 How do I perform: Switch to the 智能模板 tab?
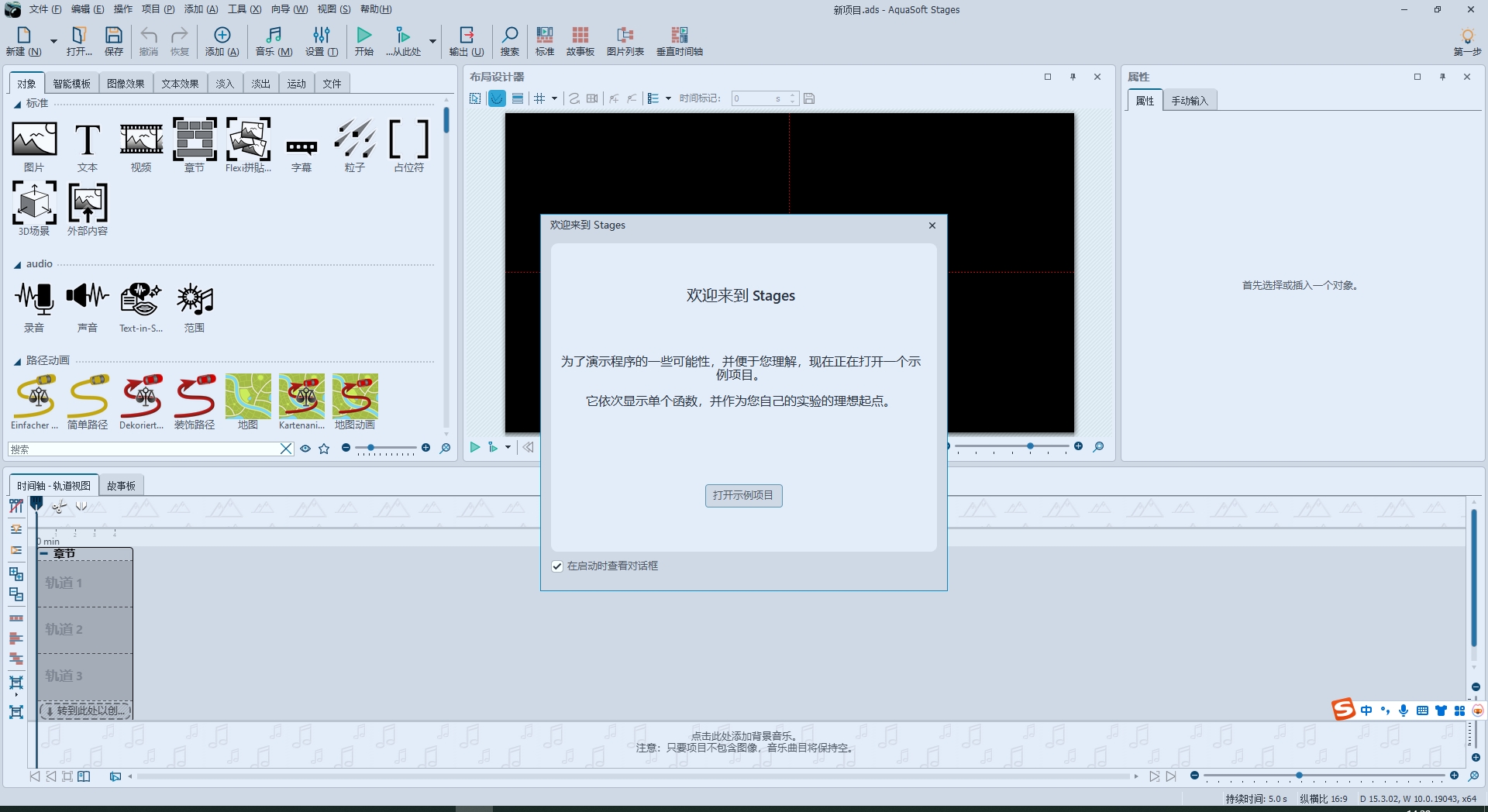[71, 84]
